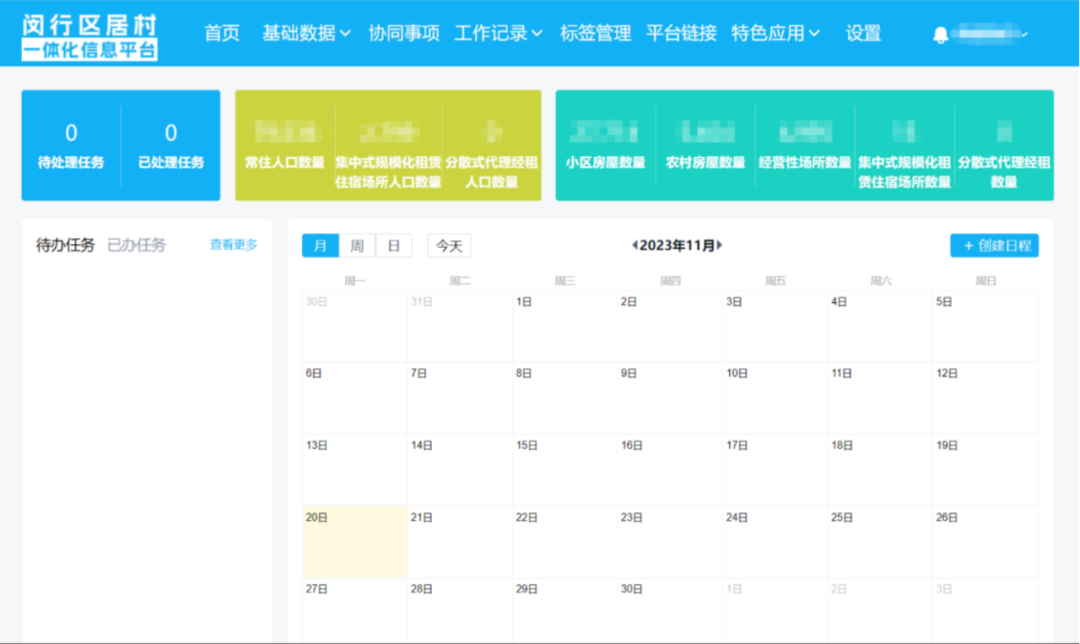Switch calendar to 周 week view
The width and height of the screenshot is (1080, 644).
coord(356,245)
